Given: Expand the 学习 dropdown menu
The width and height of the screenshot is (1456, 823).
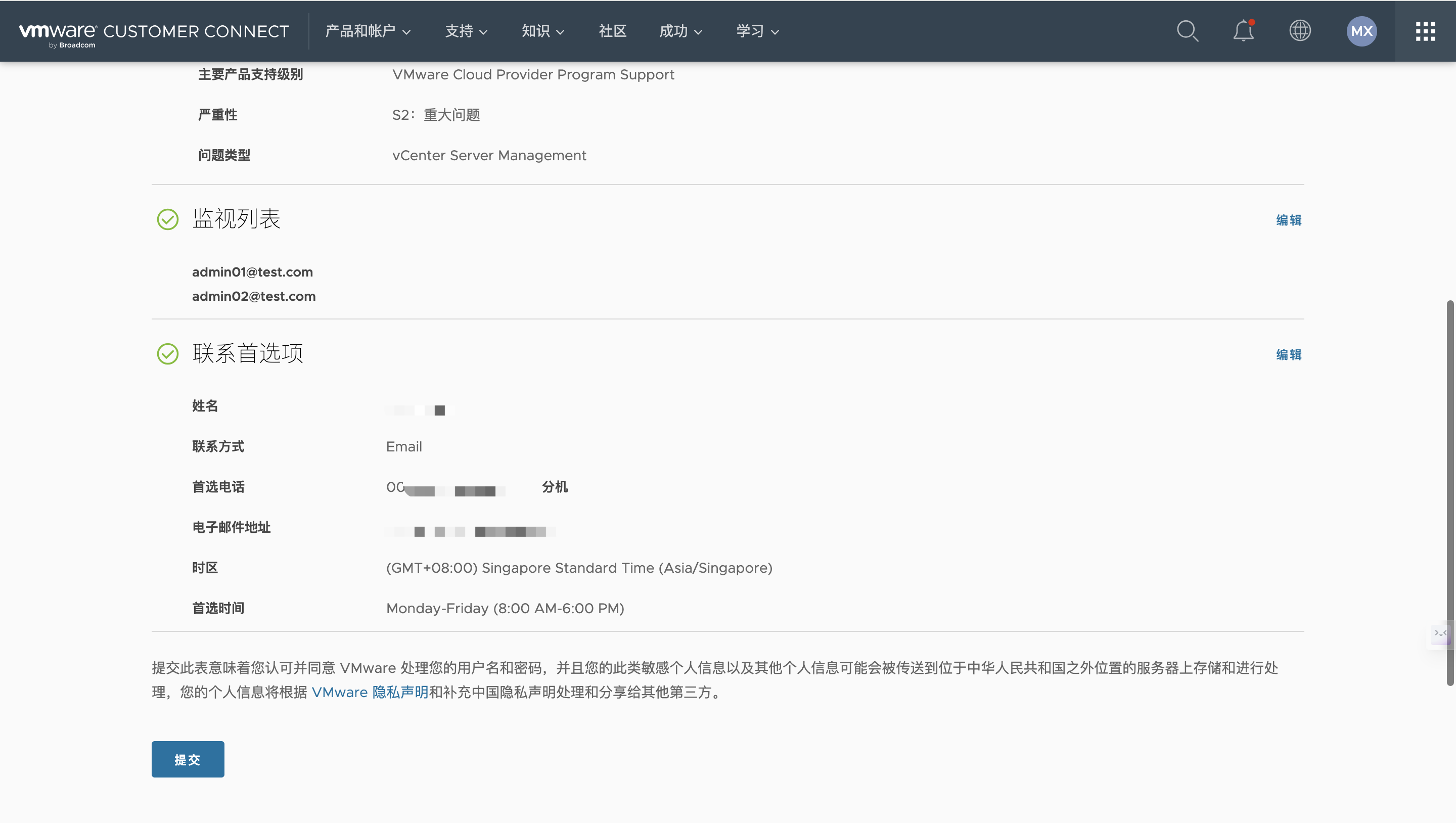Looking at the screenshot, I should (x=758, y=31).
